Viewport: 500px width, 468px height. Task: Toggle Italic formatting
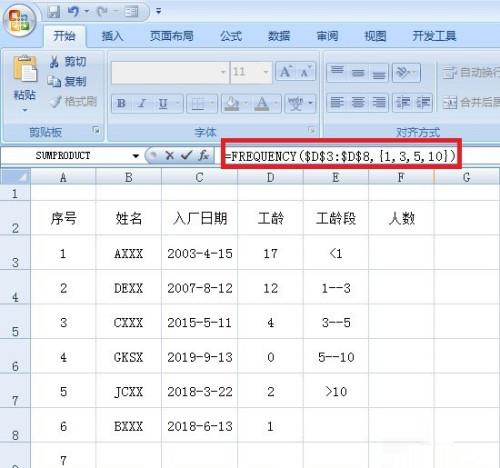[142, 103]
